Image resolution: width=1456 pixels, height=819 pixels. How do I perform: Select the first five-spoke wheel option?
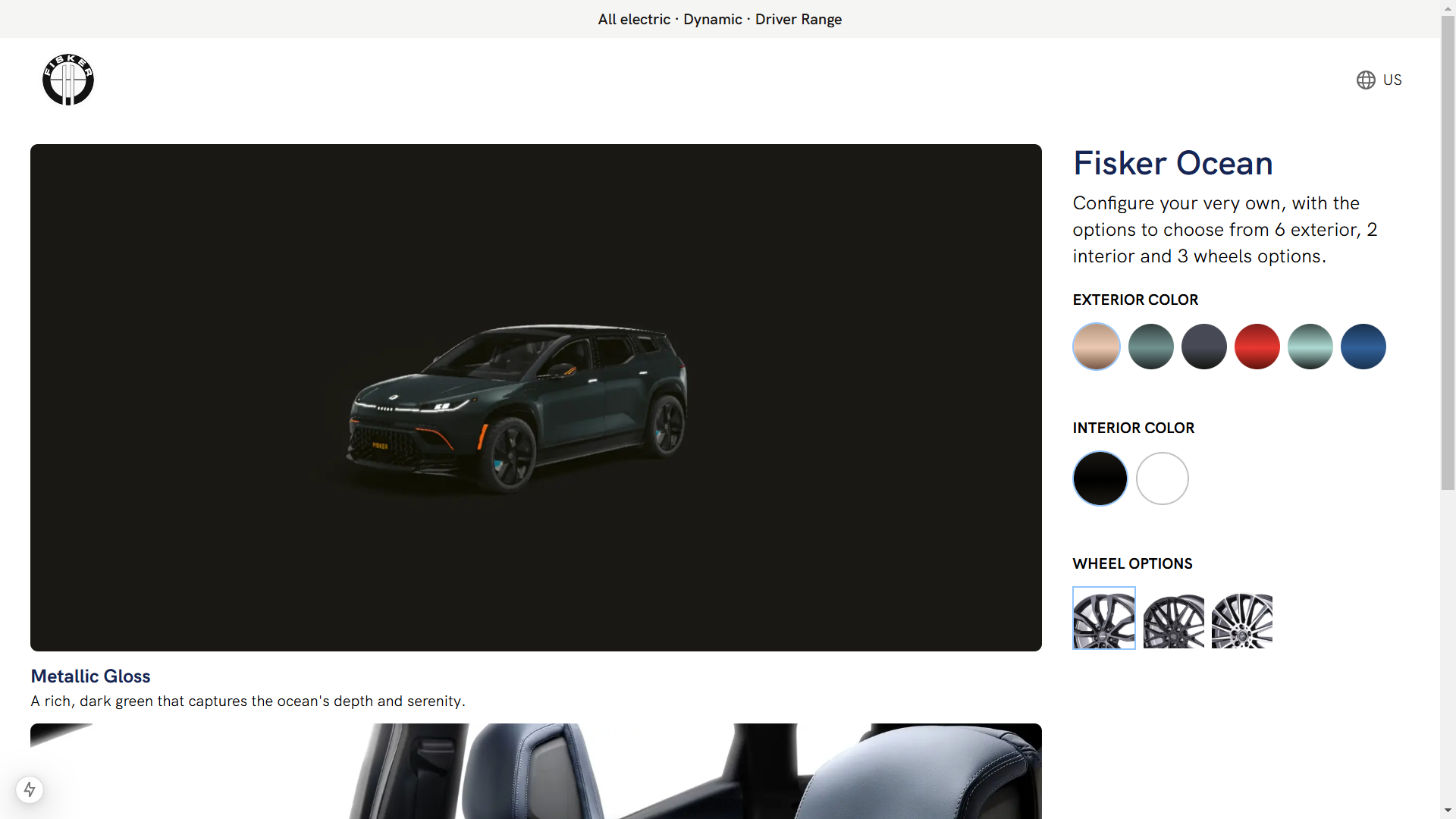1104,618
